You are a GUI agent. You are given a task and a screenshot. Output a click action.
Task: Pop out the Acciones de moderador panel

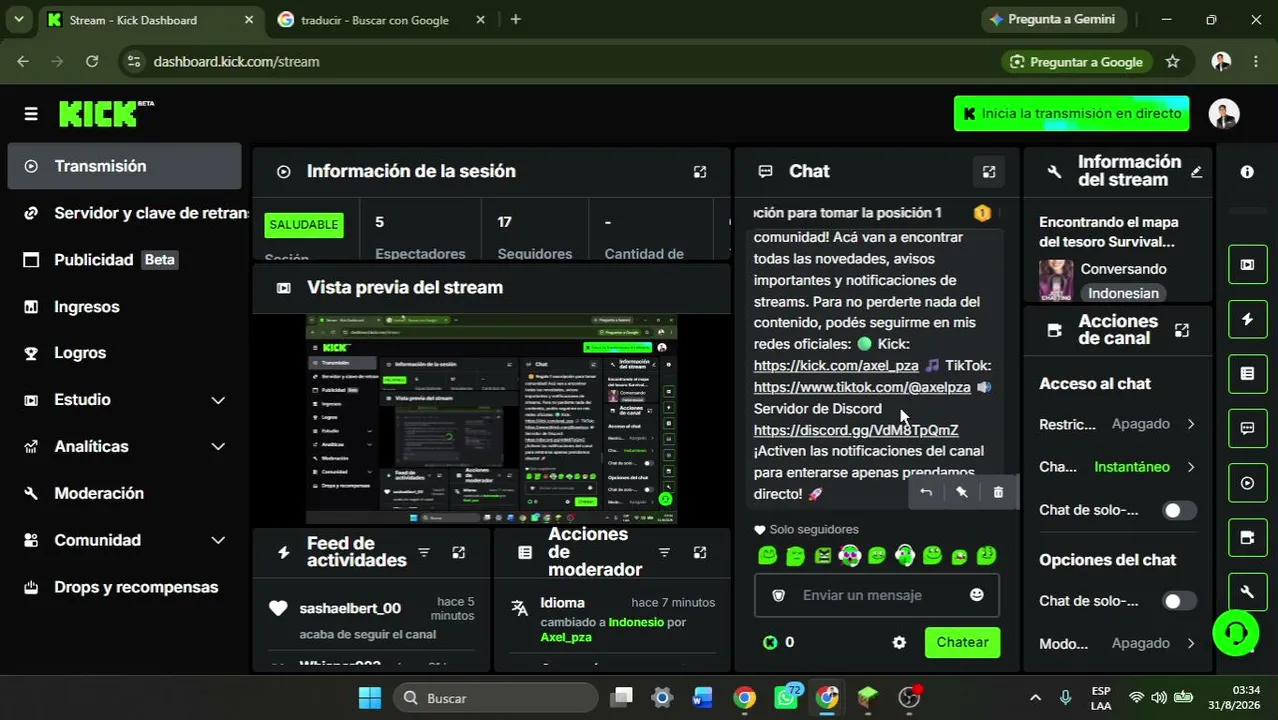[x=700, y=552]
